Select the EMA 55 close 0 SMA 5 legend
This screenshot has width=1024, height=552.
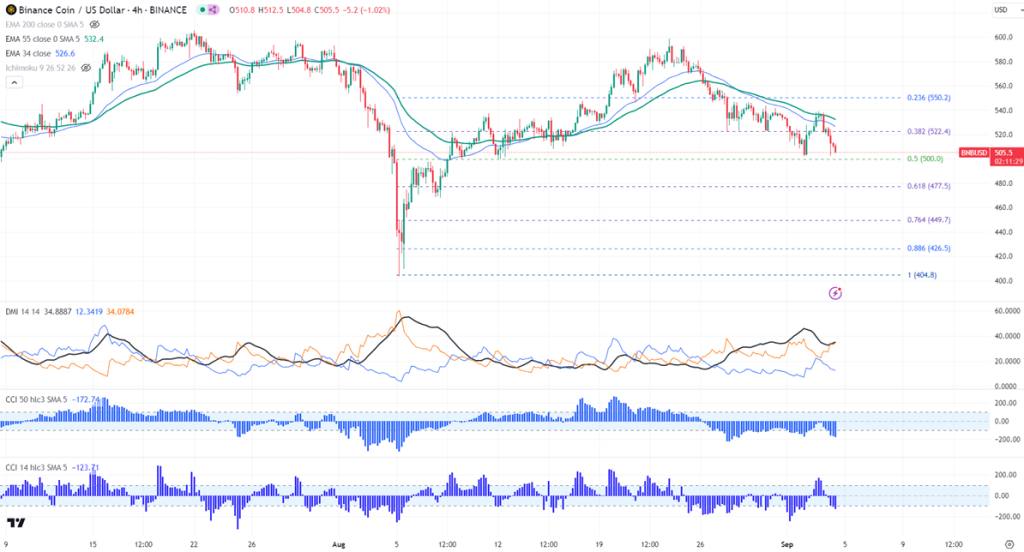[42, 39]
